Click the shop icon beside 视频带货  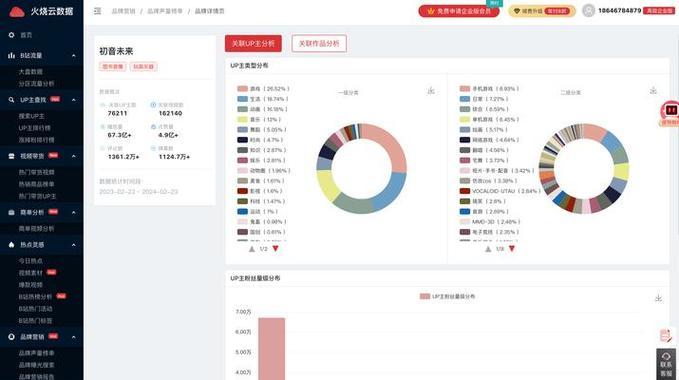click(11, 156)
